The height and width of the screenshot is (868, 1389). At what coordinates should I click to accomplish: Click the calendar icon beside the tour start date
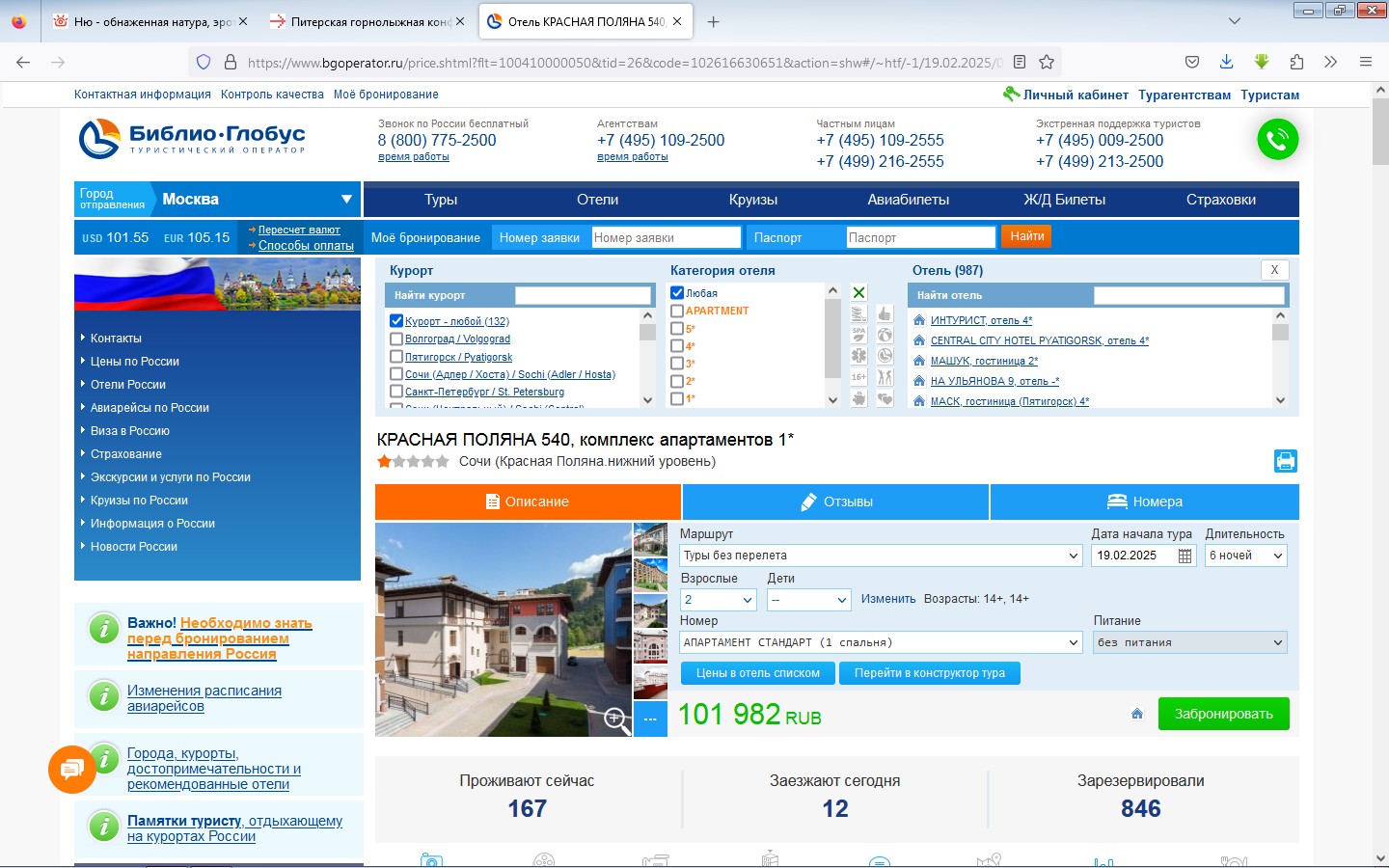pyautogui.click(x=1185, y=556)
